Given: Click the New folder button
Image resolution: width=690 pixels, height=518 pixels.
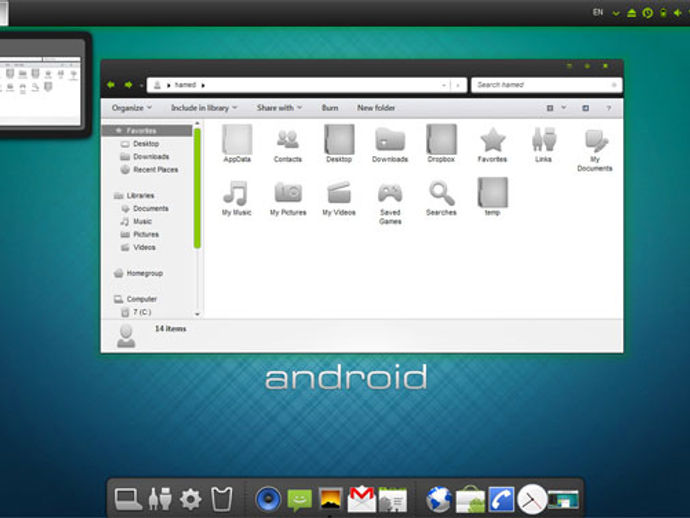Looking at the screenshot, I should [376, 108].
